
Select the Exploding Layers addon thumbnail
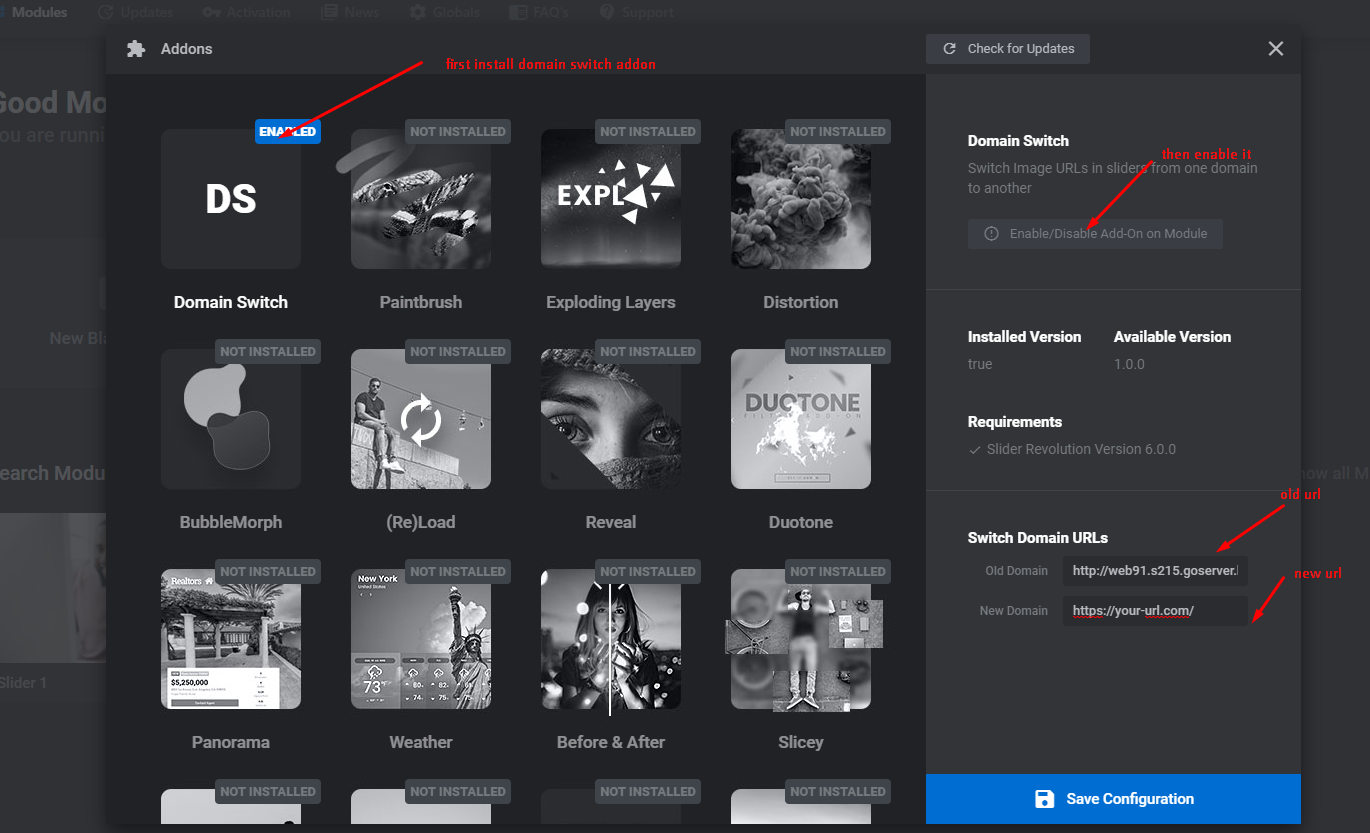tap(611, 199)
